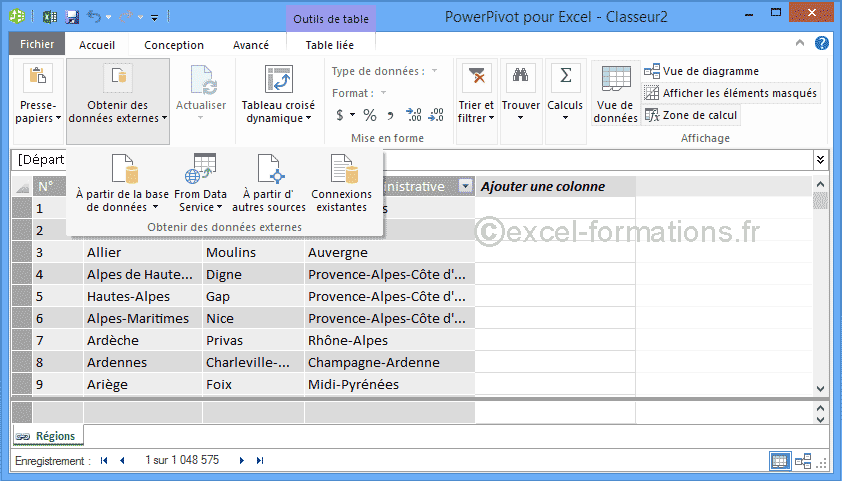Apply thousands separator format
The width and height of the screenshot is (842, 481).
390,115
